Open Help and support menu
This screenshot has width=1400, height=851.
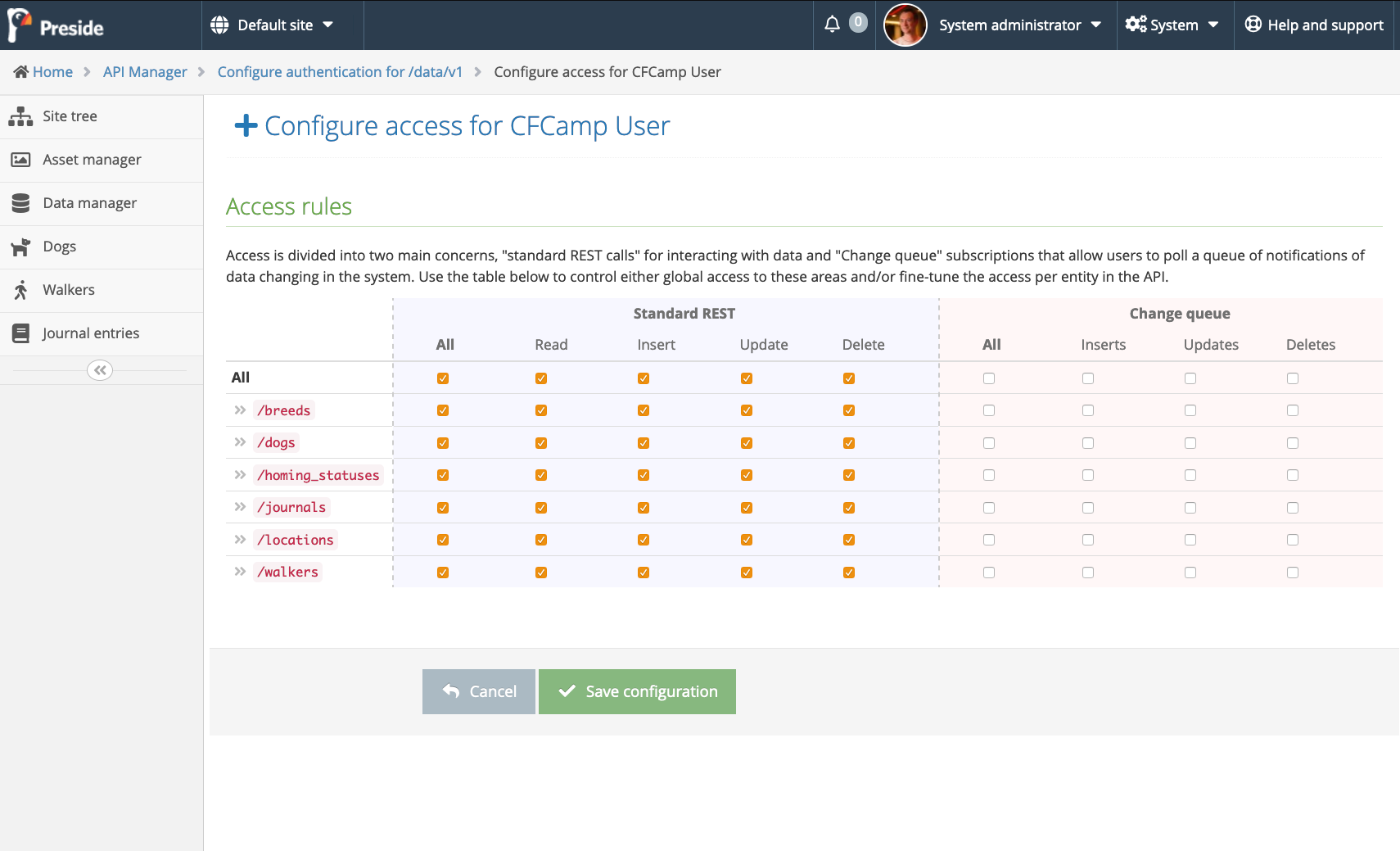click(x=1314, y=25)
